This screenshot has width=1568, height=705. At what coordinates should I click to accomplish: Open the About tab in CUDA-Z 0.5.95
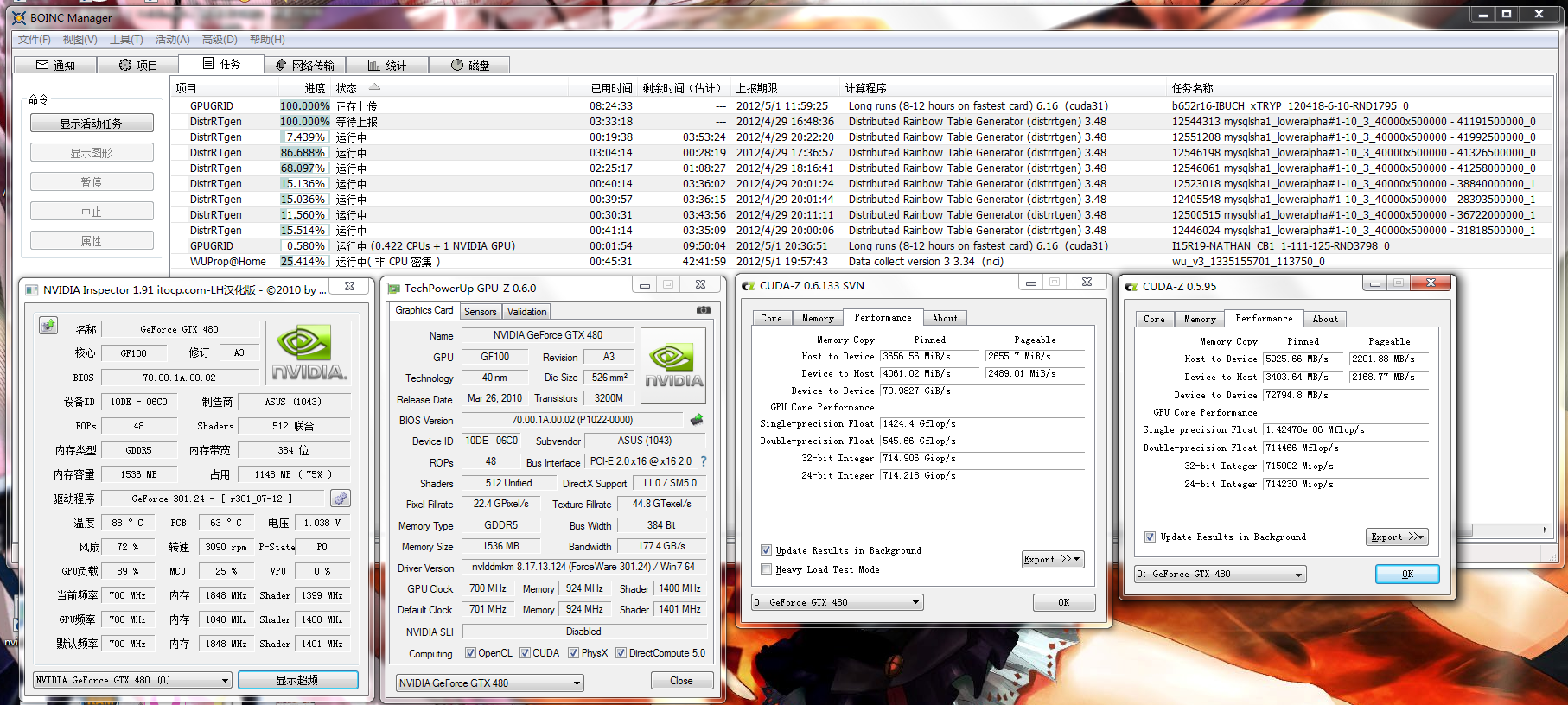[1325, 319]
